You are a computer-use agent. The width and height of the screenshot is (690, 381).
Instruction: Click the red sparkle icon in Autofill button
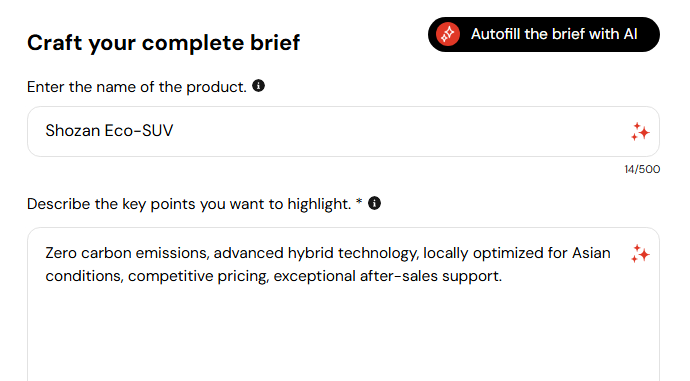[448, 34]
